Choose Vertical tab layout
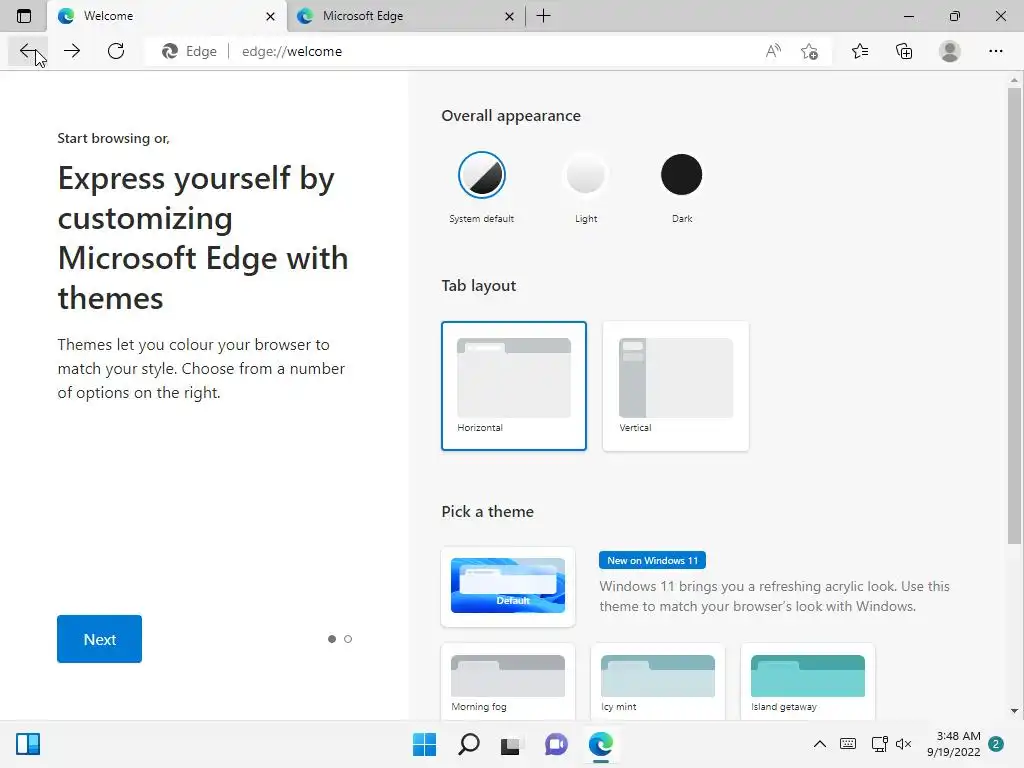1024x768 pixels. 676,386
